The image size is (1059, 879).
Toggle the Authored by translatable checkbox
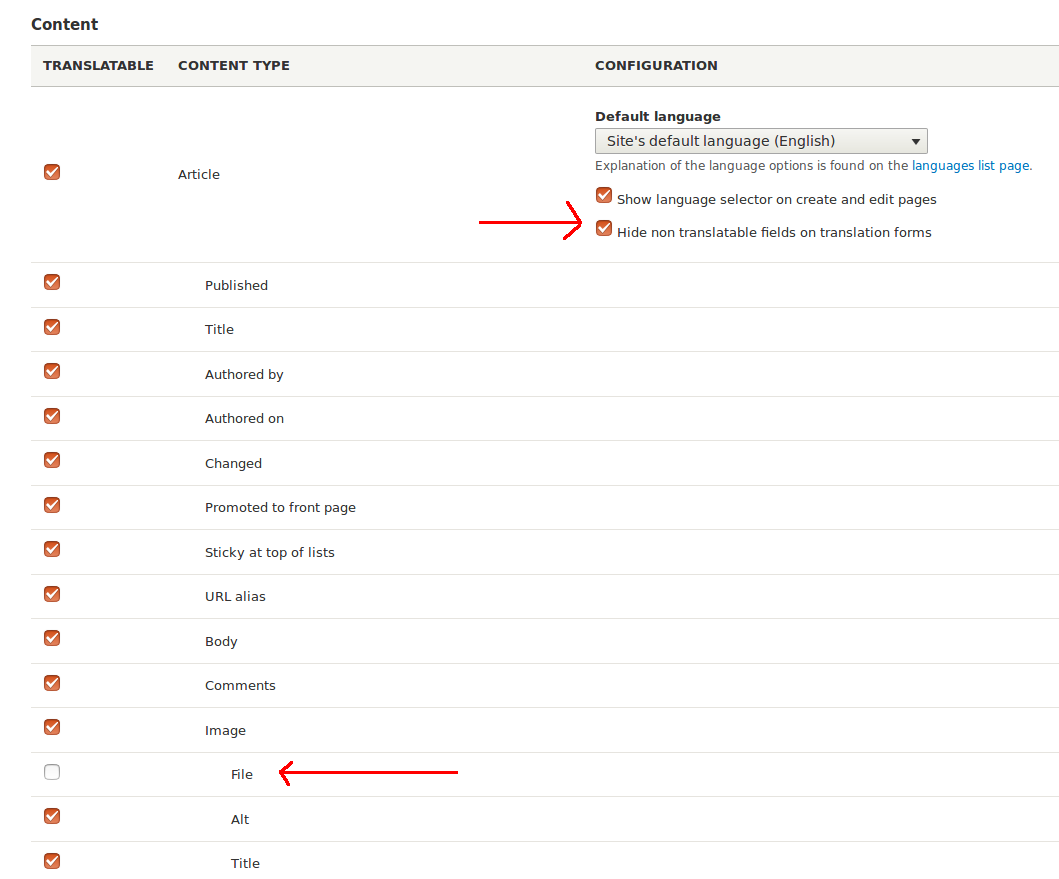pyautogui.click(x=51, y=371)
